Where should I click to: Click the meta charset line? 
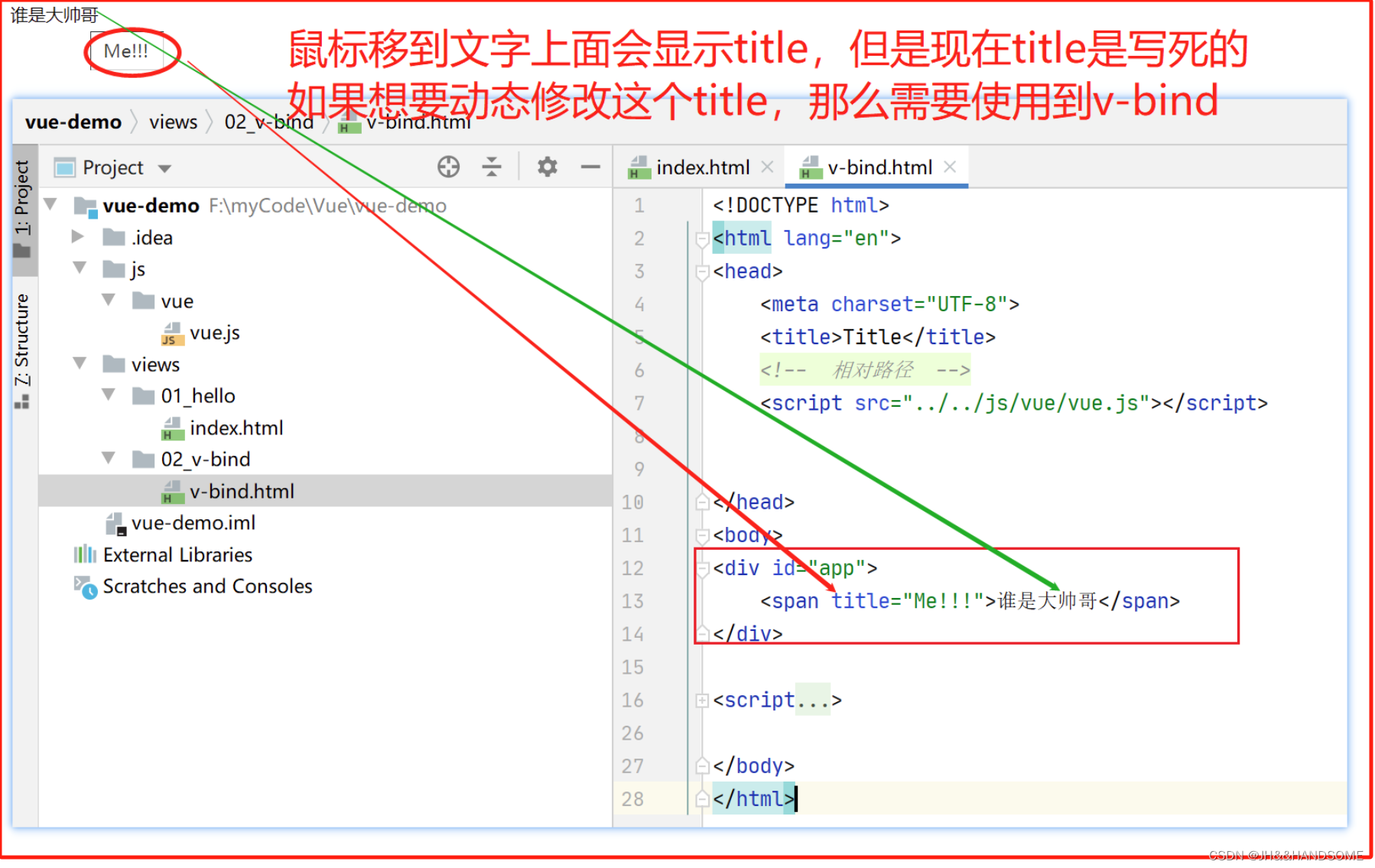(889, 304)
